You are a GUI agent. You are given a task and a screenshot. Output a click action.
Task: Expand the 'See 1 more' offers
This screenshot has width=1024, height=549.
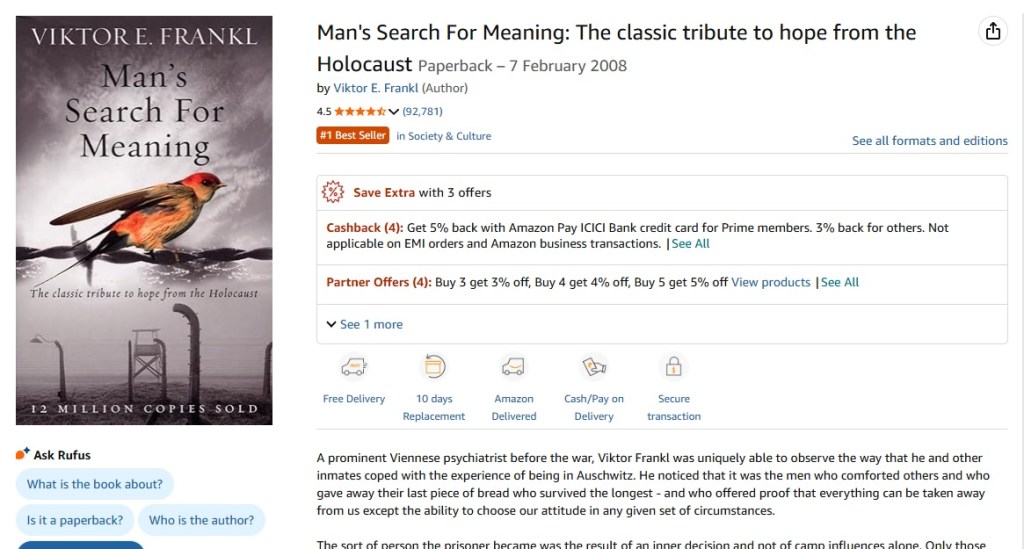[x=365, y=324]
